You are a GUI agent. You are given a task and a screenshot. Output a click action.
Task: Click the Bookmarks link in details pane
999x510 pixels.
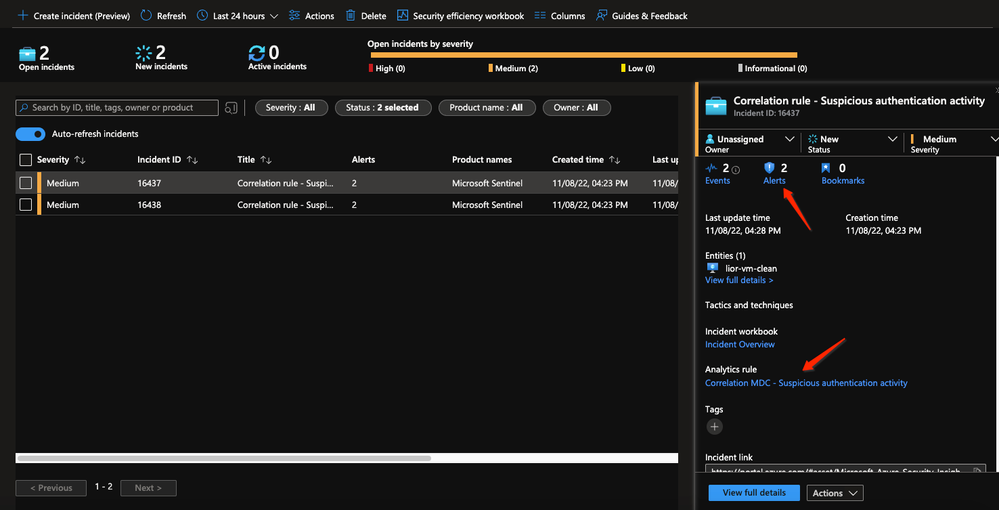[843, 181]
